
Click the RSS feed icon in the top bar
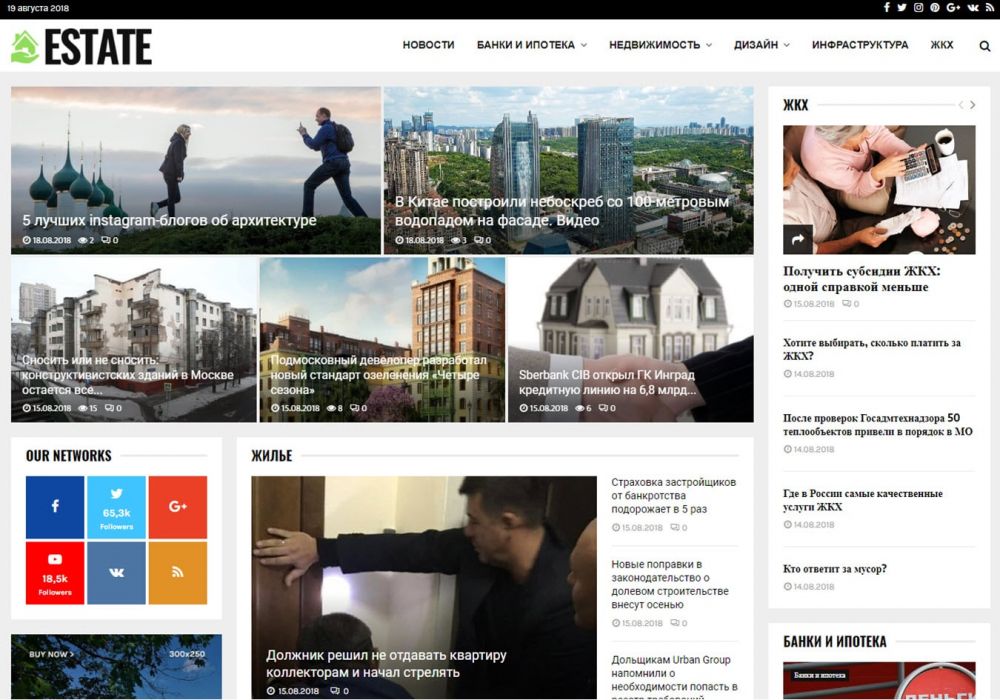988,8
